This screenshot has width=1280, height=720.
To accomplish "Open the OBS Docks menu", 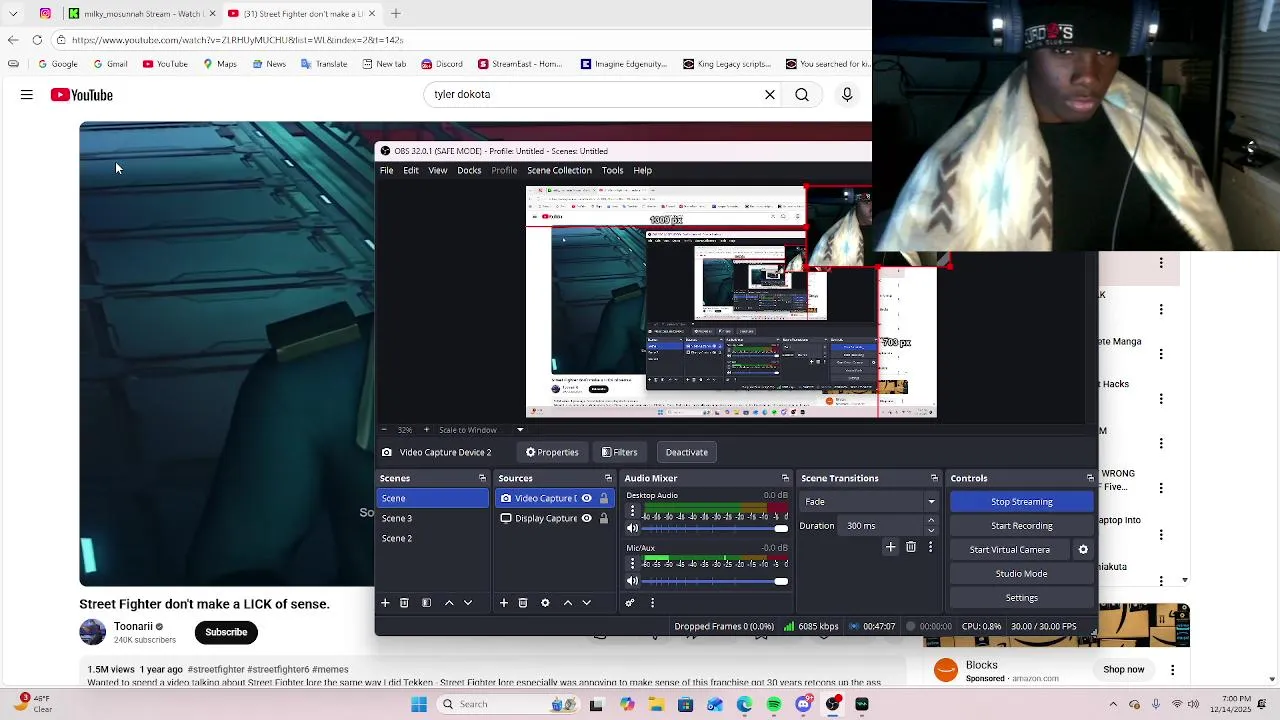I will pos(469,171).
